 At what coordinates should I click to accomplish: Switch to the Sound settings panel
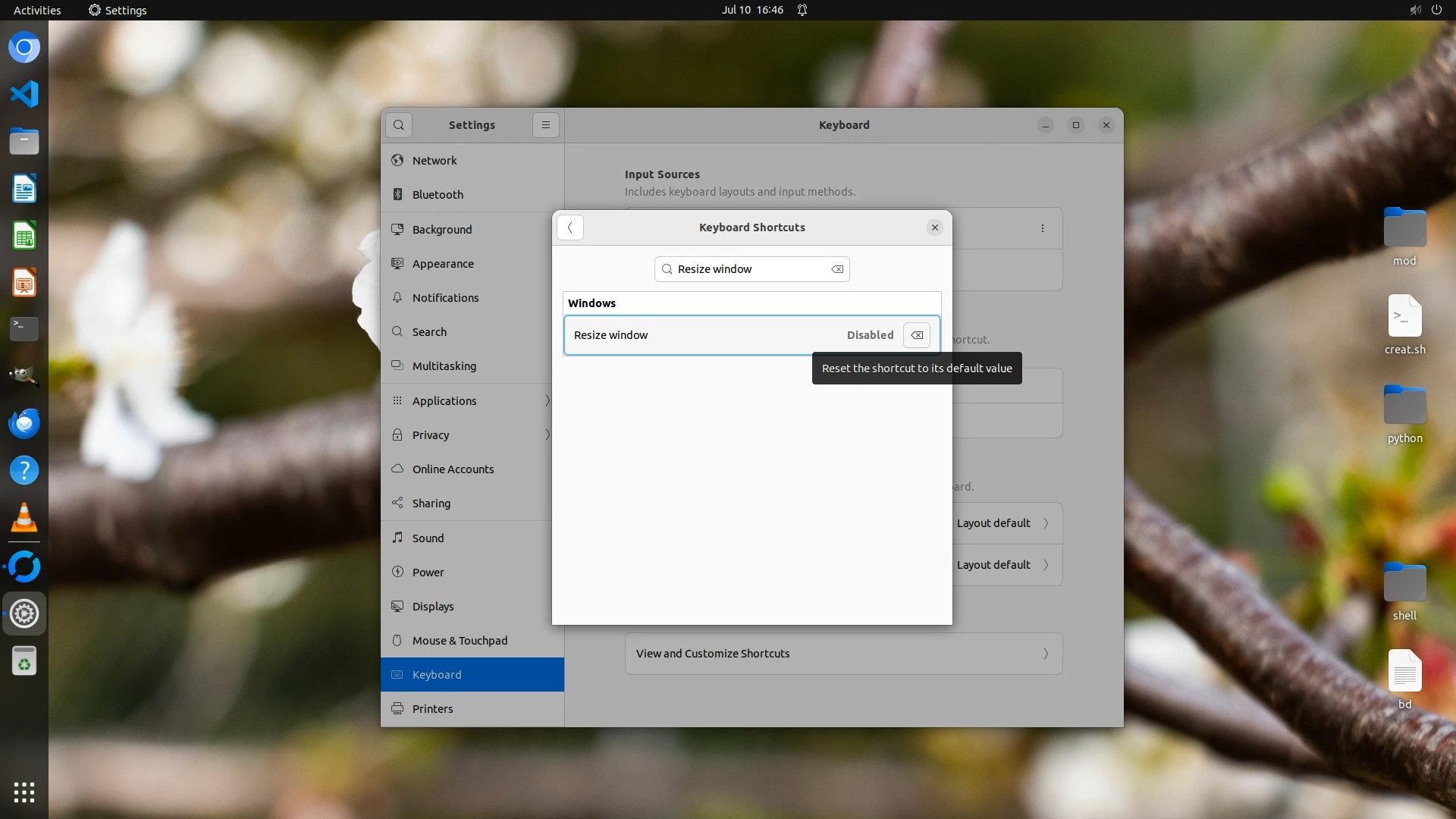click(428, 538)
